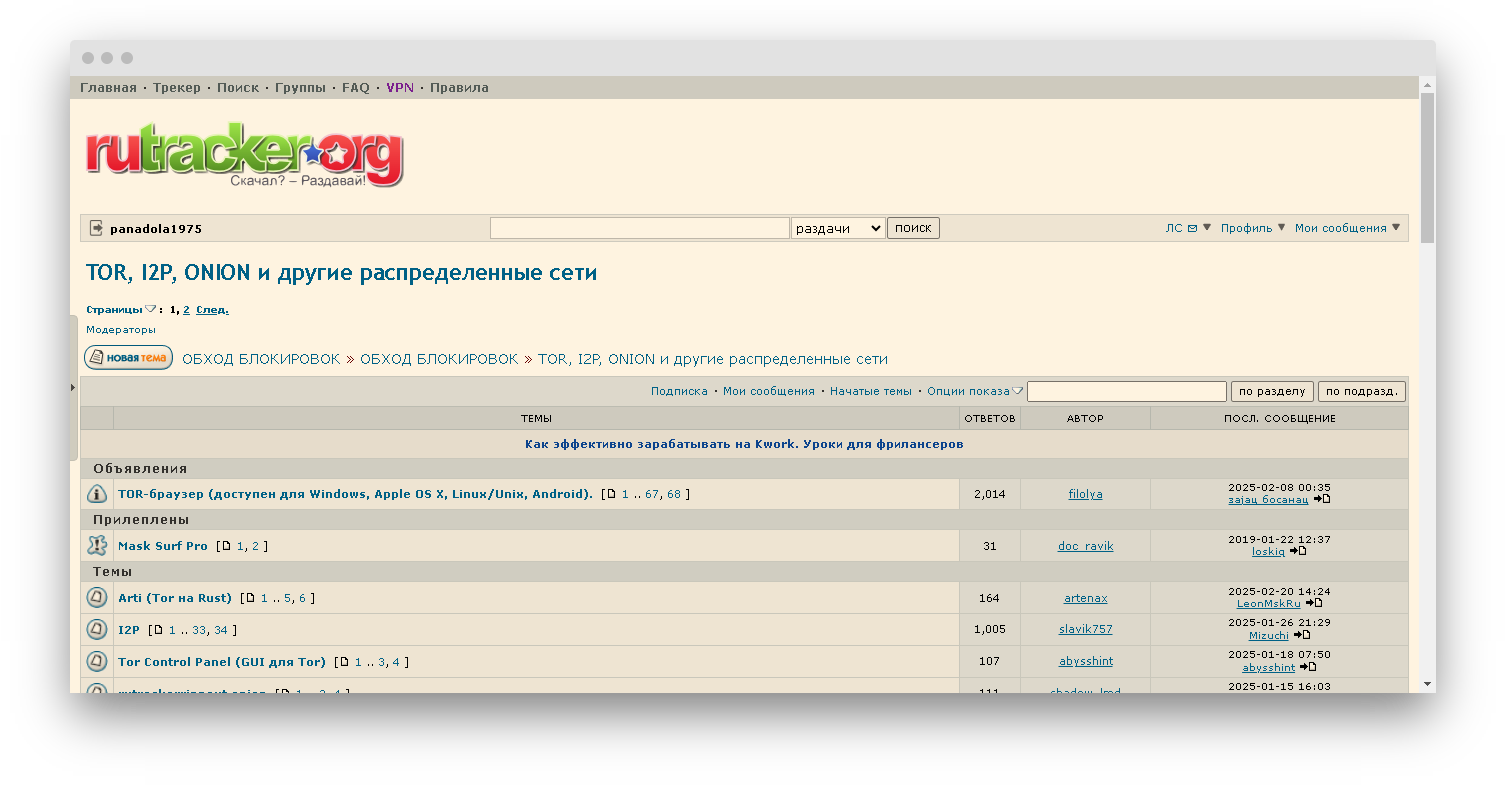
Task: Click the rutracker.org logo
Action: point(244,156)
